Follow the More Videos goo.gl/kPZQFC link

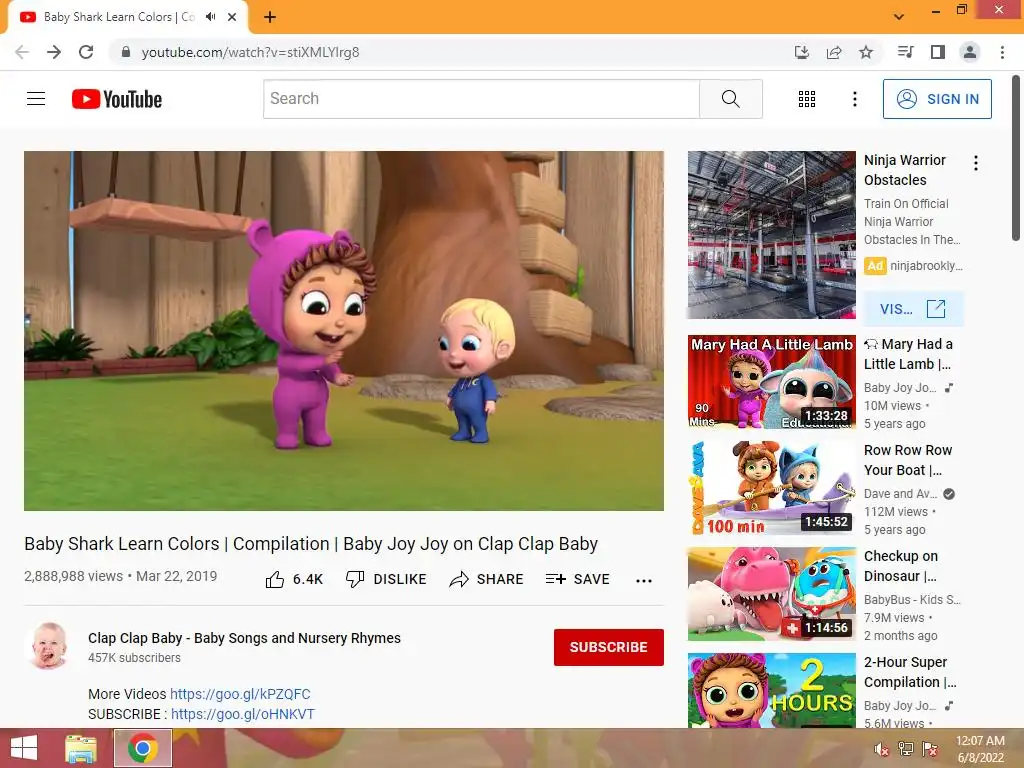pyautogui.click(x=240, y=694)
